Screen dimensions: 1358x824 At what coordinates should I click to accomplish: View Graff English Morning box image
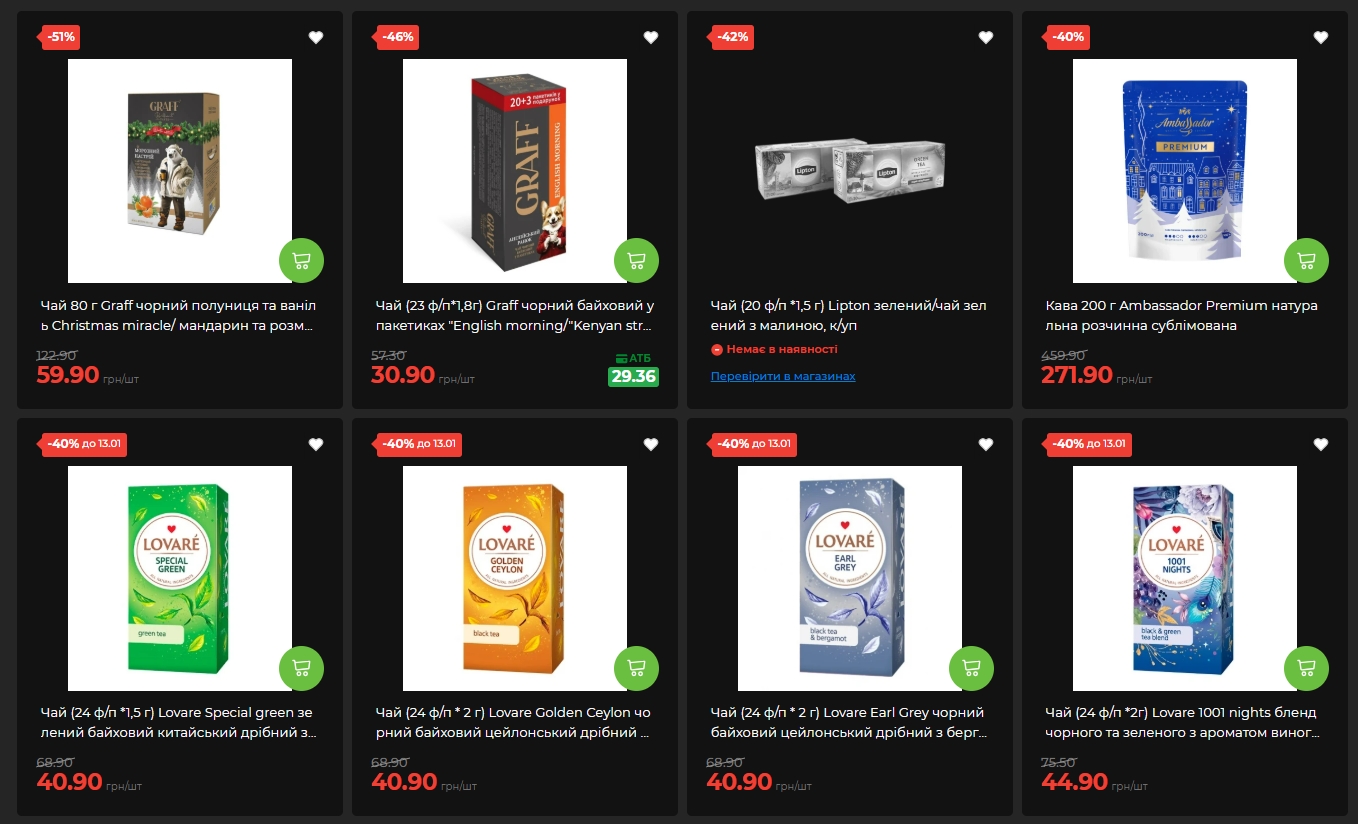(515, 171)
